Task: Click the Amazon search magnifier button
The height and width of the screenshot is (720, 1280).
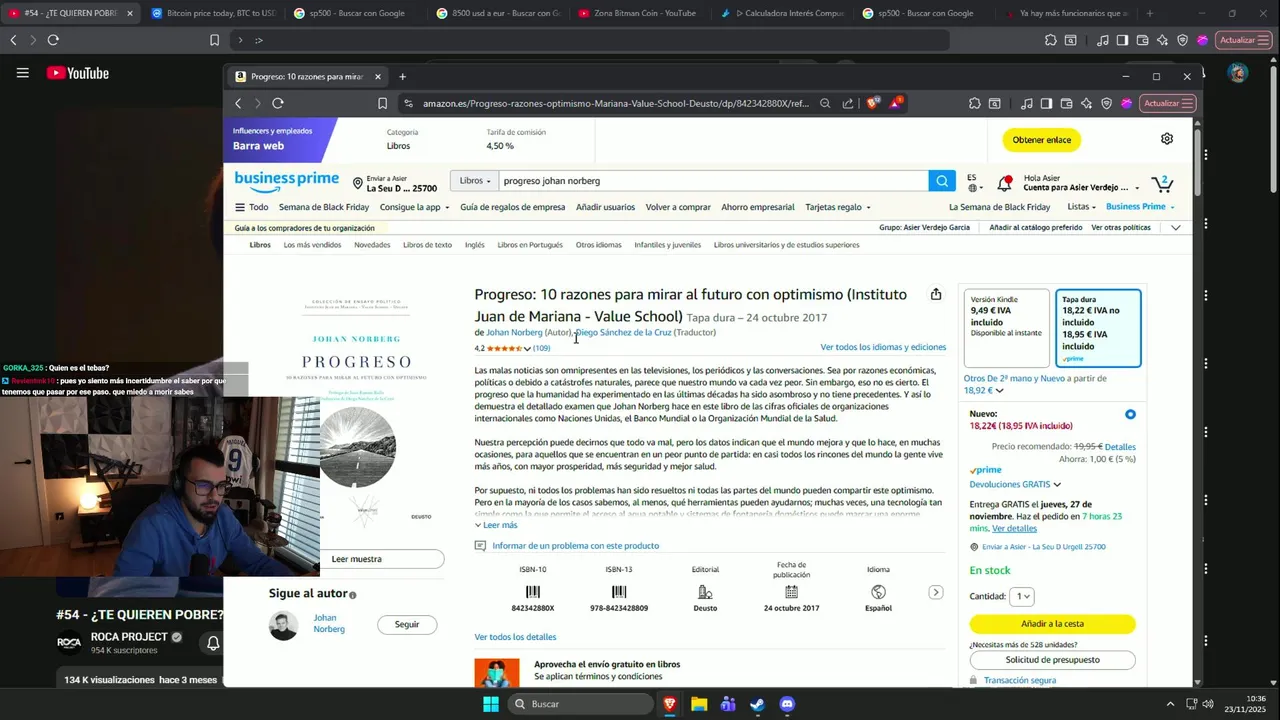Action: tap(941, 181)
